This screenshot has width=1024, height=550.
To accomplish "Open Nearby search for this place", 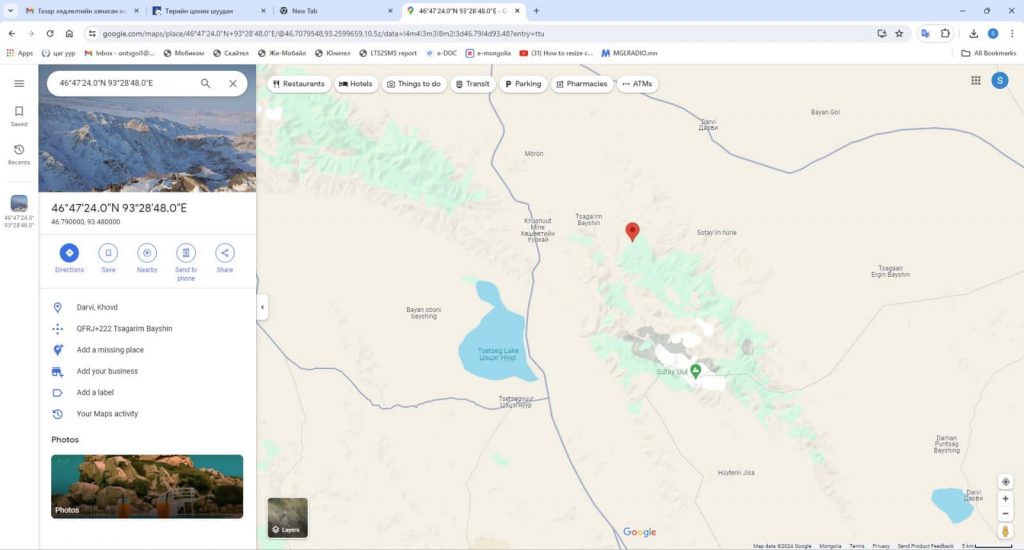I will (x=147, y=253).
